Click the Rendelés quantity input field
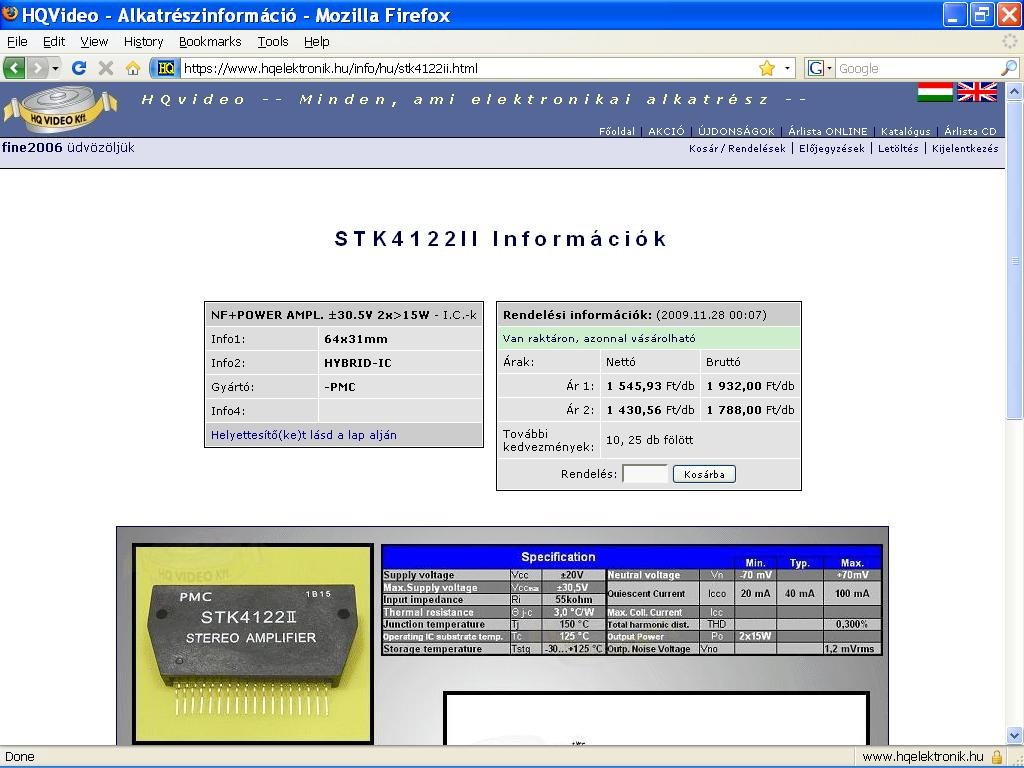The width and height of the screenshot is (1024, 768). (645, 474)
